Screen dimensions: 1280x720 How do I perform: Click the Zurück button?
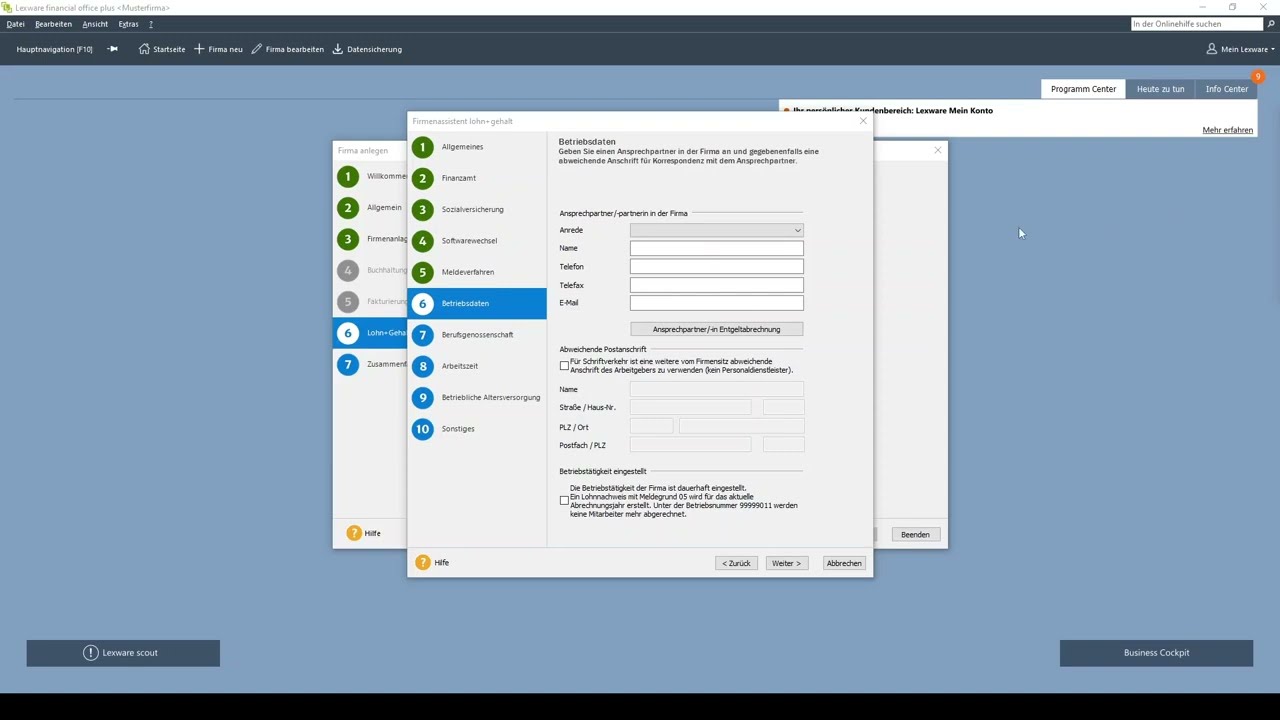[x=736, y=563]
